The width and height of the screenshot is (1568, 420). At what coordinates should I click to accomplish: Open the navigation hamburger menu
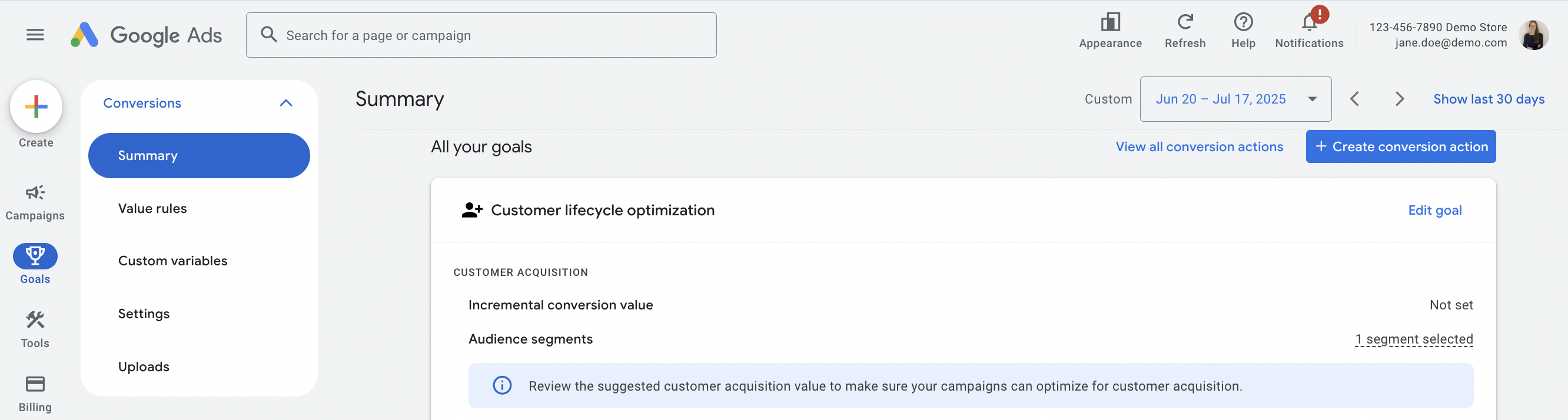[35, 35]
